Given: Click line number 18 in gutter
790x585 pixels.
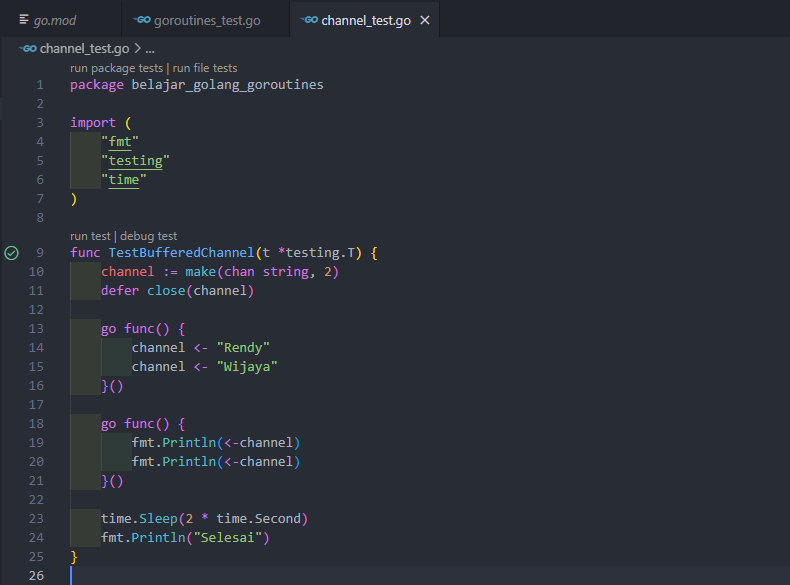Looking at the screenshot, I should (36, 424).
